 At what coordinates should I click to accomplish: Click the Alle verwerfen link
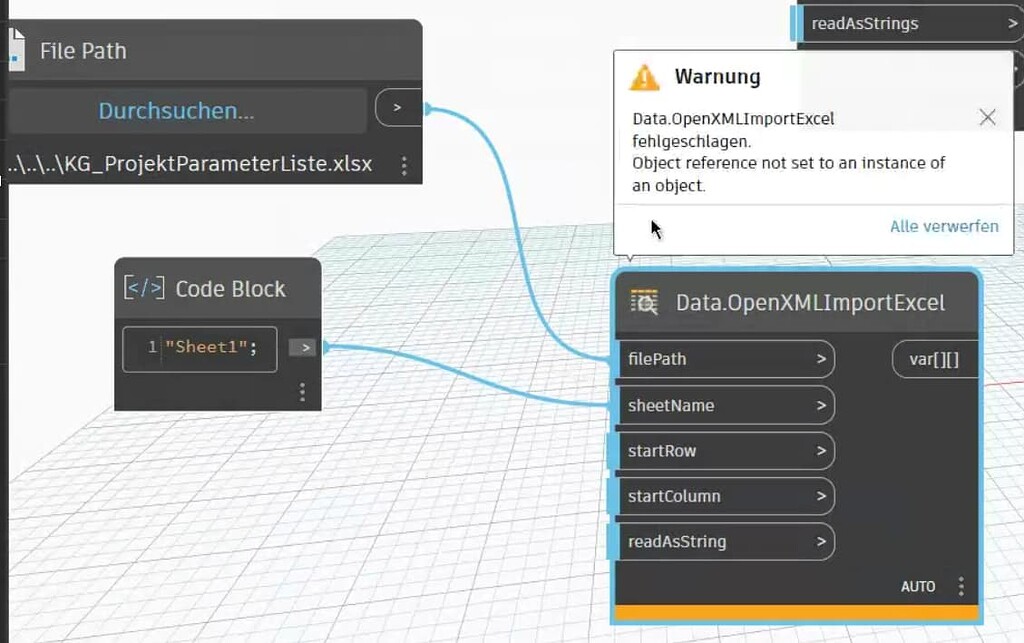click(944, 227)
